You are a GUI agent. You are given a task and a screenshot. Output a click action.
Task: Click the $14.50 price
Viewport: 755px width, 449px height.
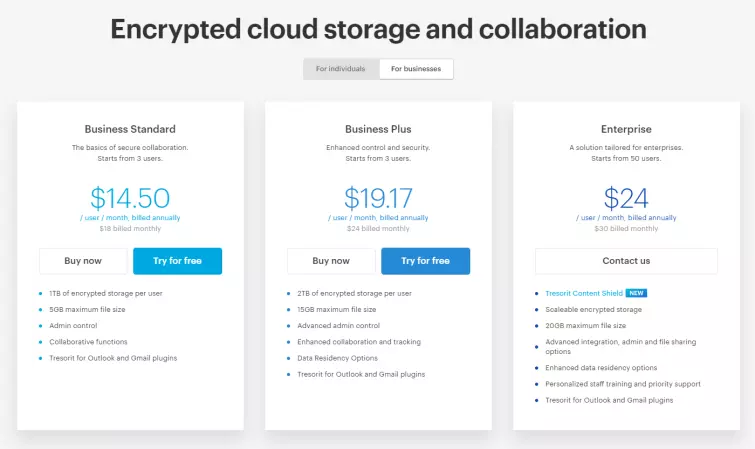[x=130, y=197]
